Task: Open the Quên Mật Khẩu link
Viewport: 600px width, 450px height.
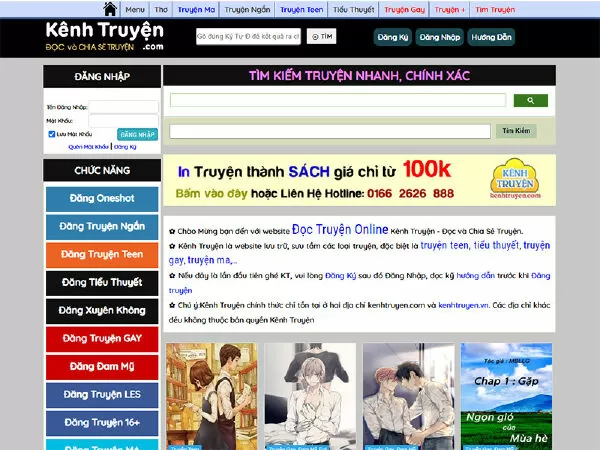Action: pyautogui.click(x=88, y=147)
